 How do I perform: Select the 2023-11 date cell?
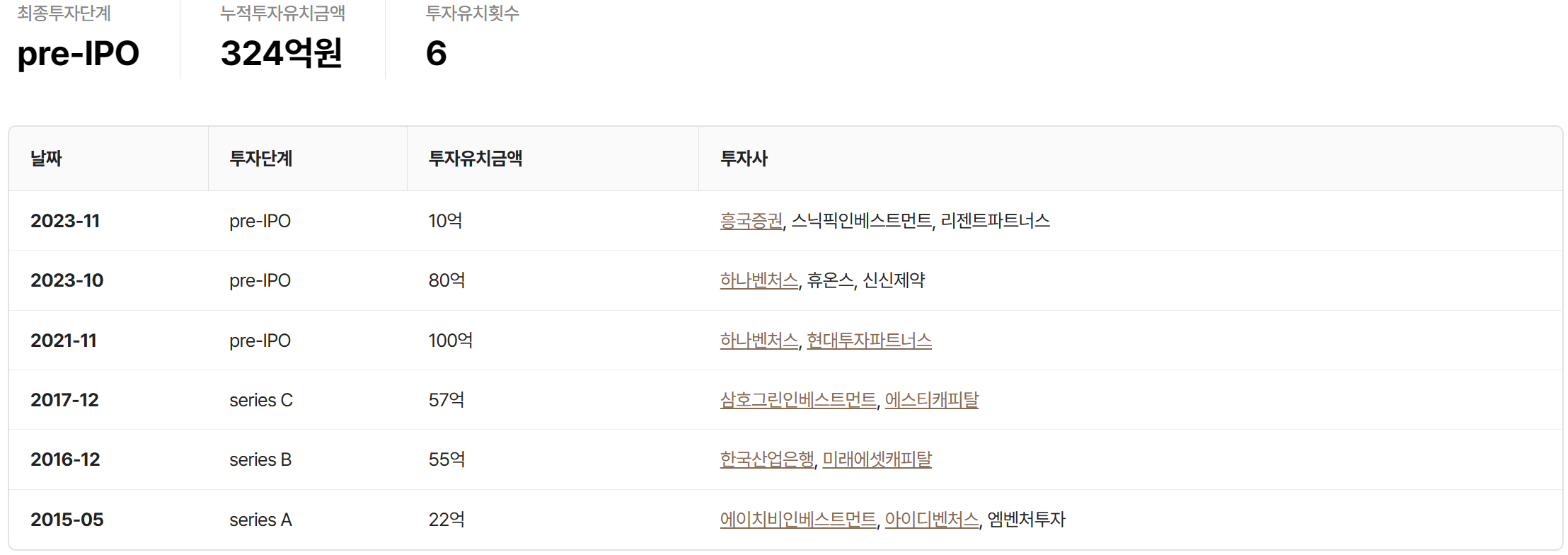(65, 221)
